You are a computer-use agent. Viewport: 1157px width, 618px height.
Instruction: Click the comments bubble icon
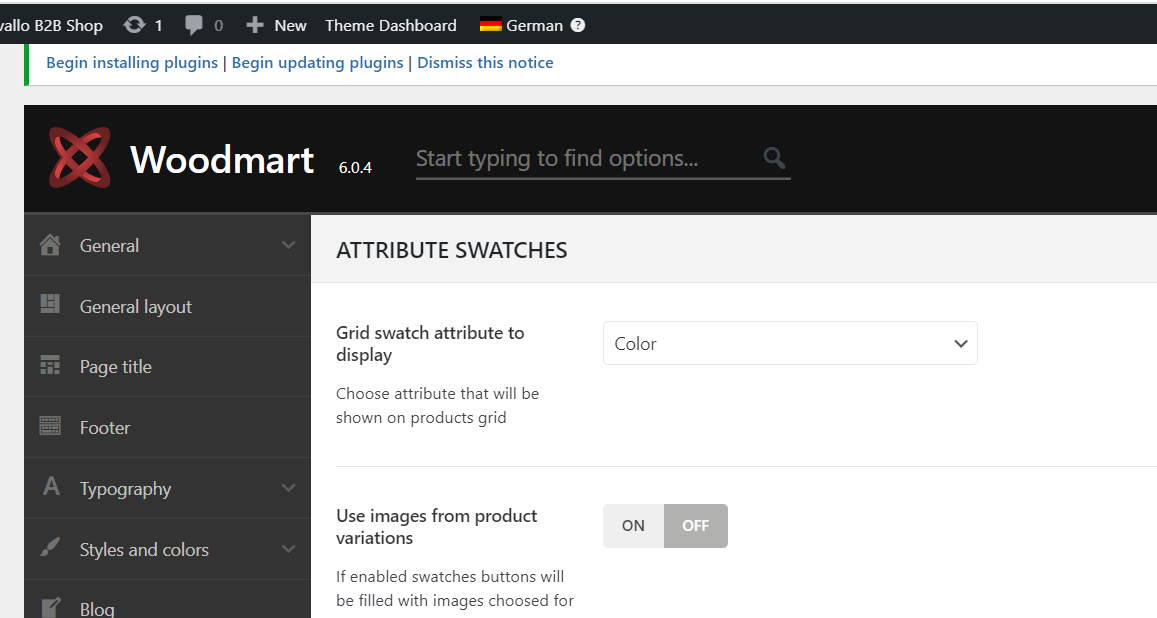(x=194, y=25)
